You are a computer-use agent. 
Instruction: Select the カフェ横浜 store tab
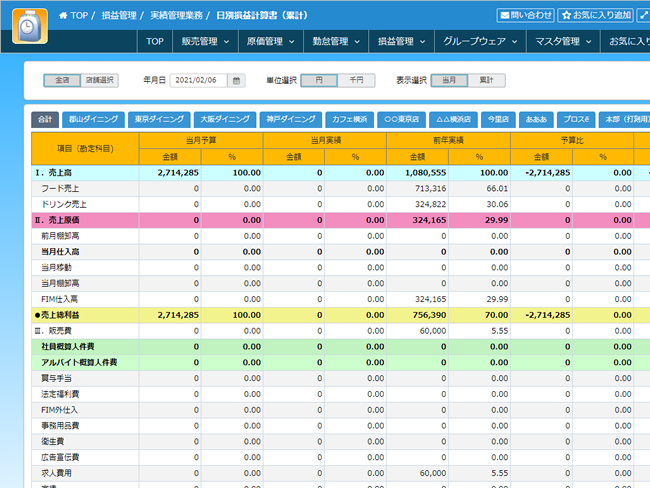pos(350,118)
